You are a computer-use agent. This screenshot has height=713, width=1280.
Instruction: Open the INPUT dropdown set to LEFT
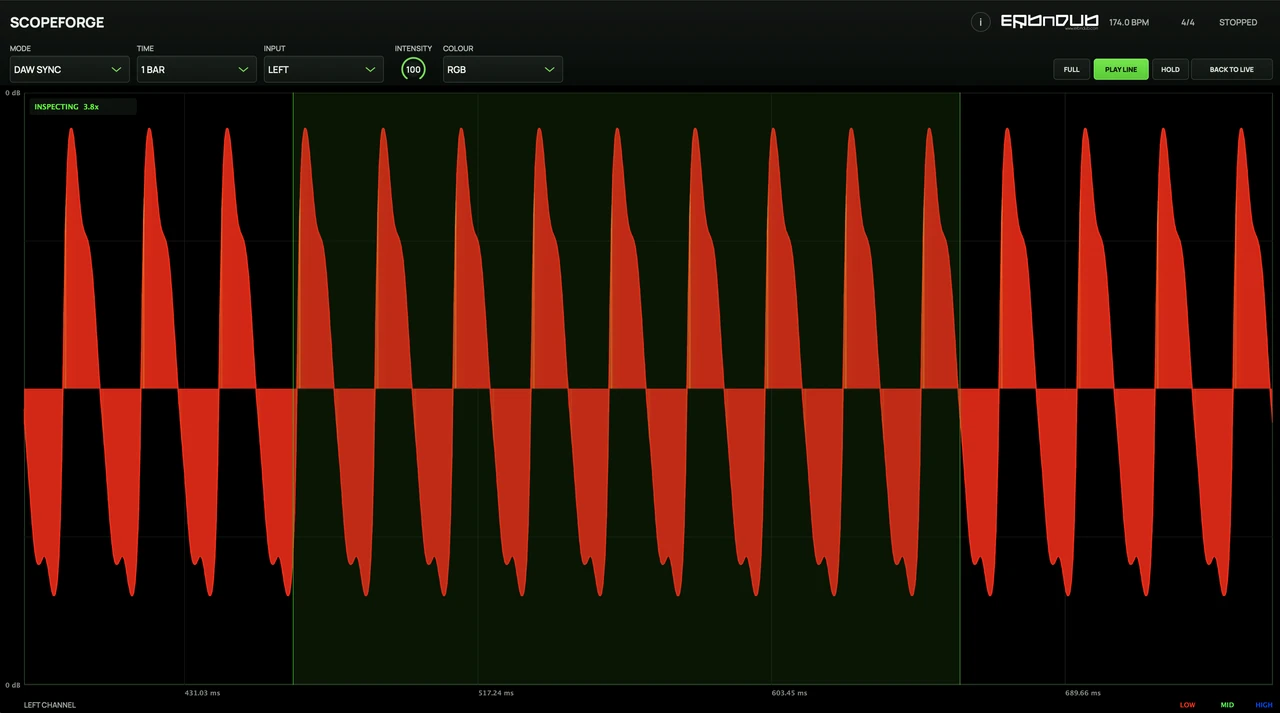click(x=324, y=70)
